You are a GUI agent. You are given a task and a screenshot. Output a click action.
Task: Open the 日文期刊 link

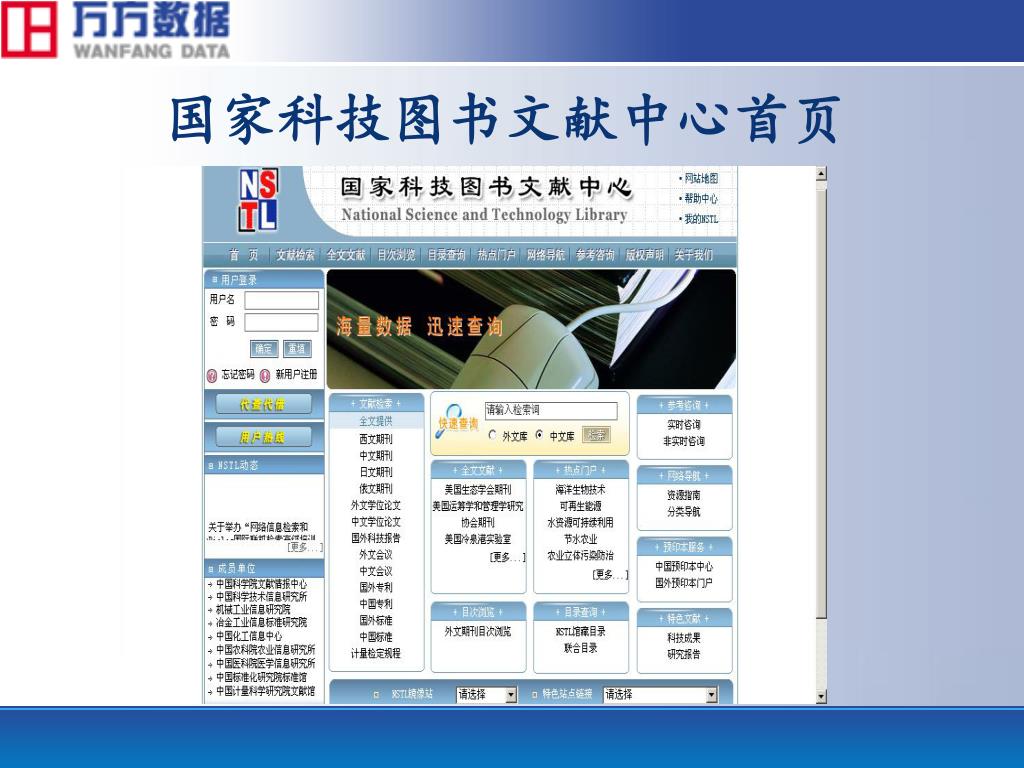[x=376, y=472]
